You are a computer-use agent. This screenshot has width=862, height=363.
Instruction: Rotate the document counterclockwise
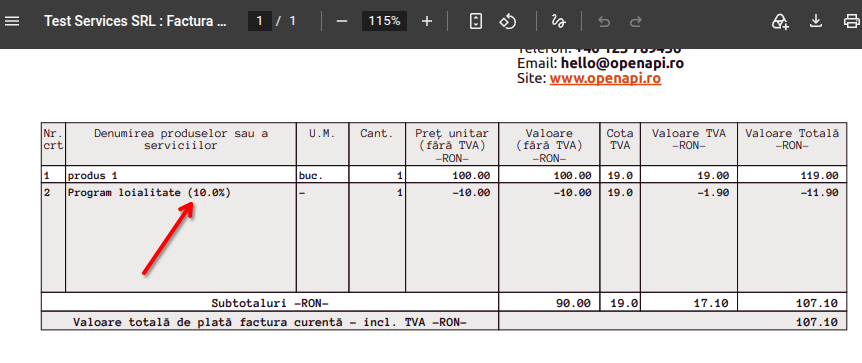coord(507,21)
